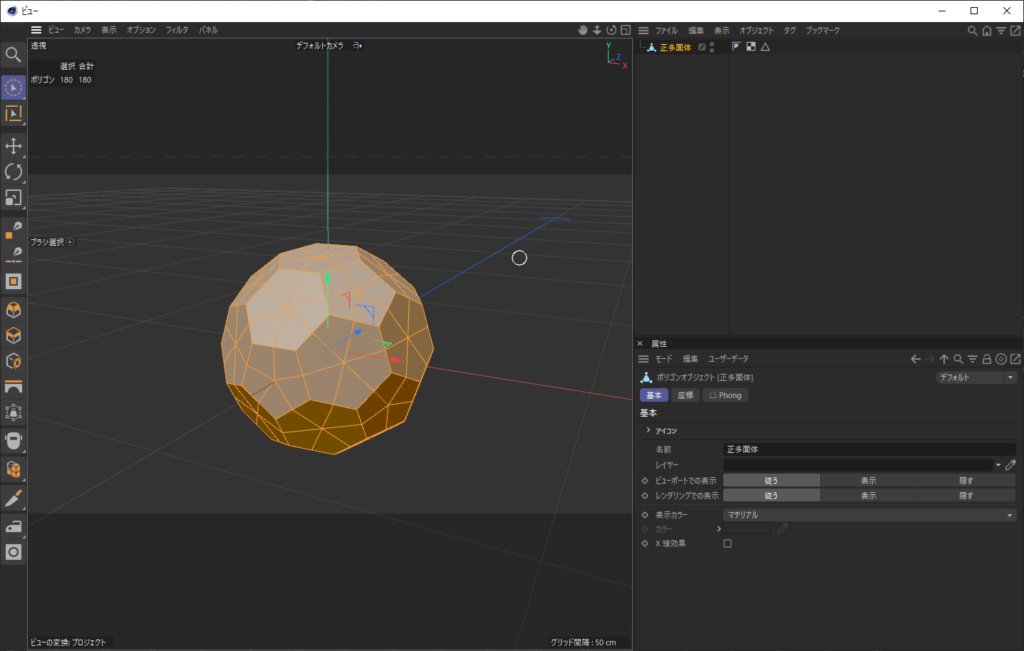Open the デフォルト preset dropdown

click(x=976, y=377)
